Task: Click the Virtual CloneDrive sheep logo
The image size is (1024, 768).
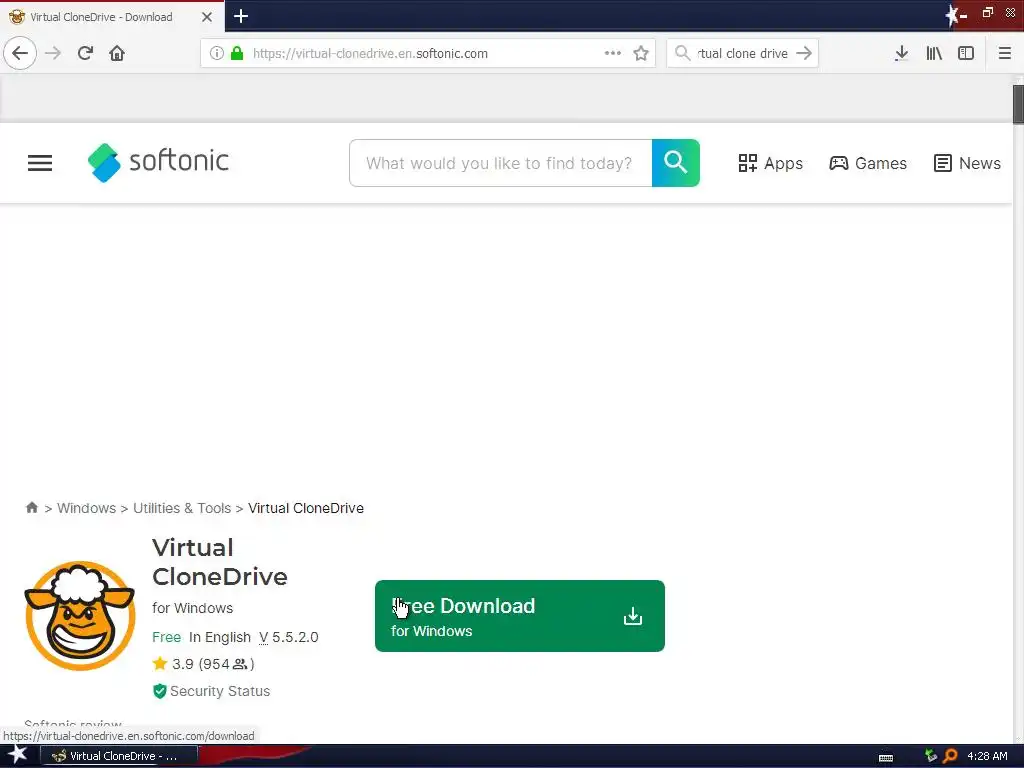Action: coord(80,615)
